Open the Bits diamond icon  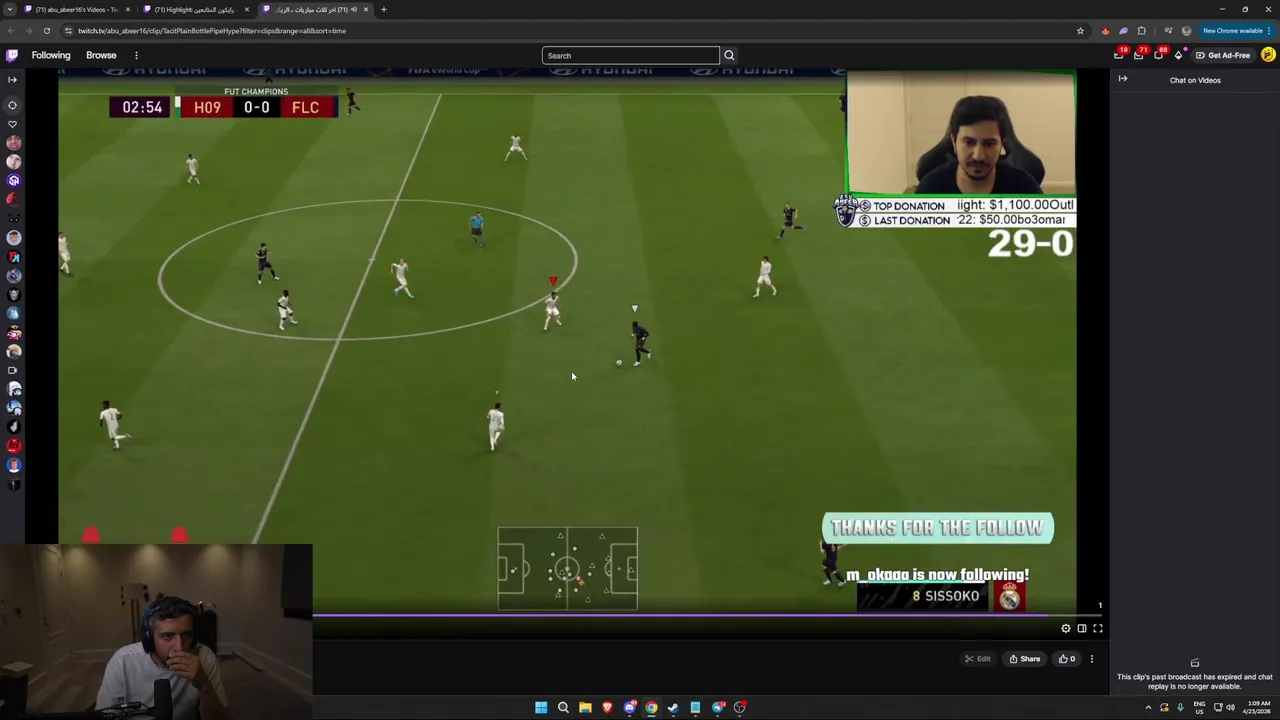[x=1178, y=55]
